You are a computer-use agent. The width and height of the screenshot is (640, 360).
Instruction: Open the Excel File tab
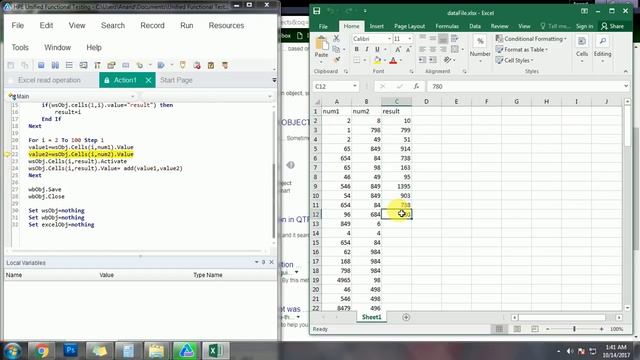323,26
